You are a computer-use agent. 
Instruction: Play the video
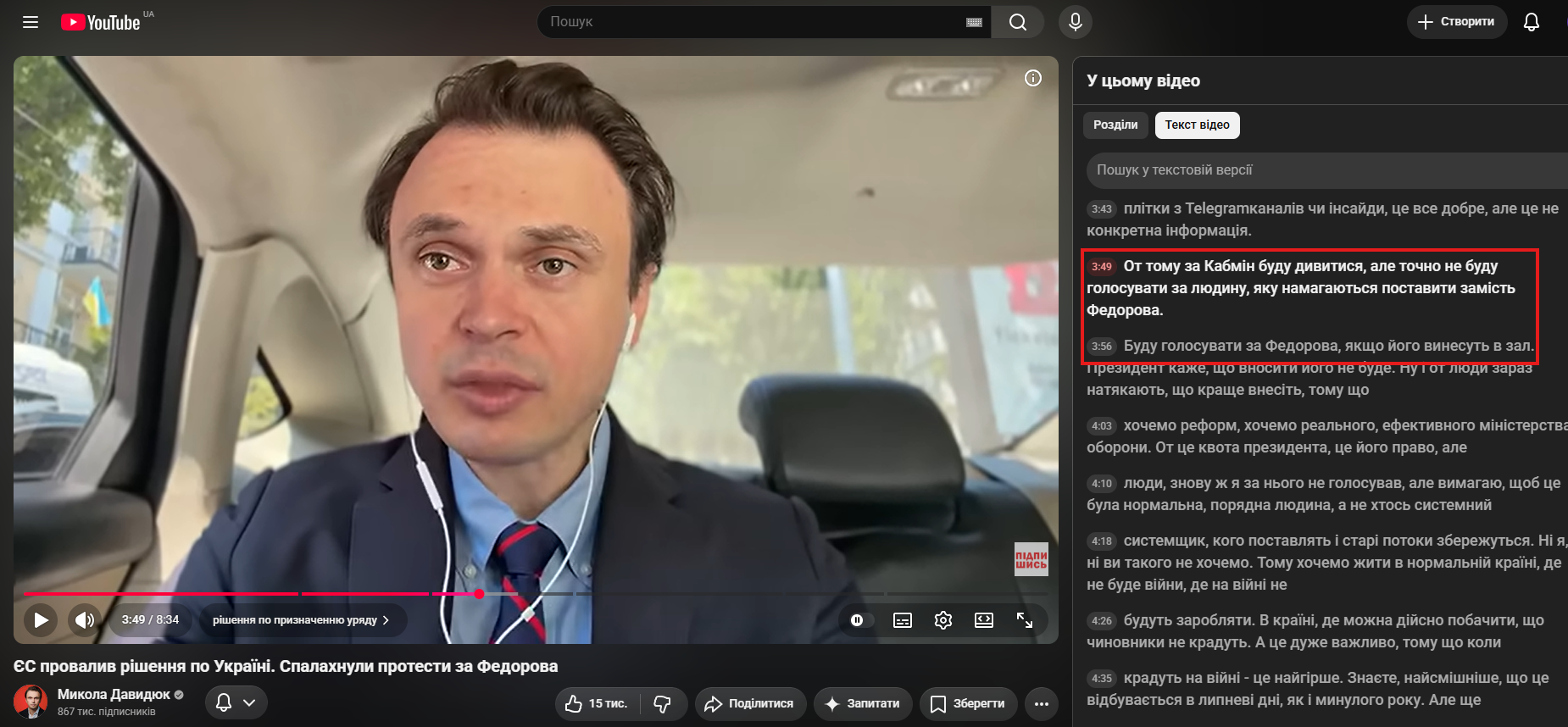41,620
